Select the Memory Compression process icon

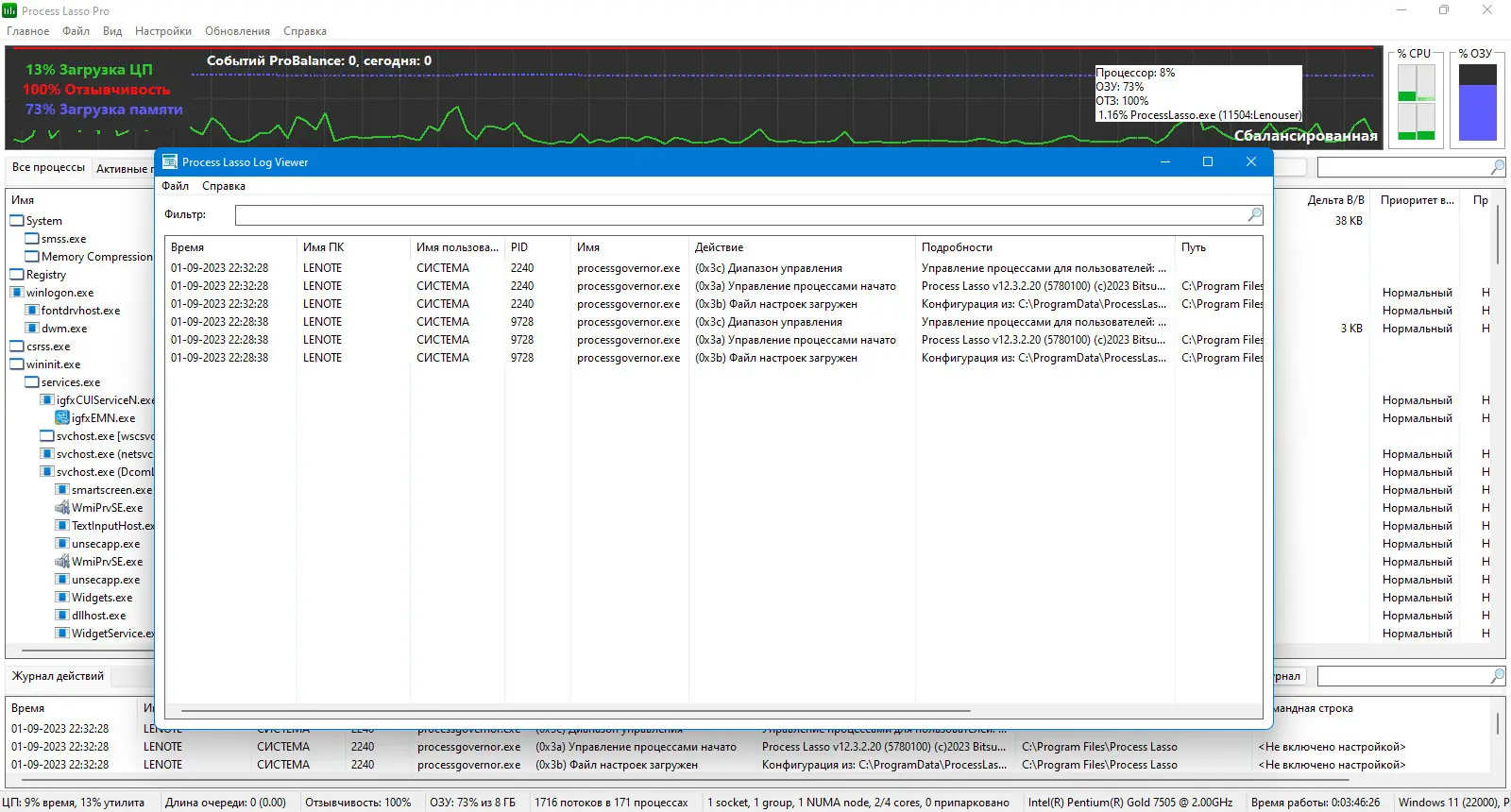(32, 257)
